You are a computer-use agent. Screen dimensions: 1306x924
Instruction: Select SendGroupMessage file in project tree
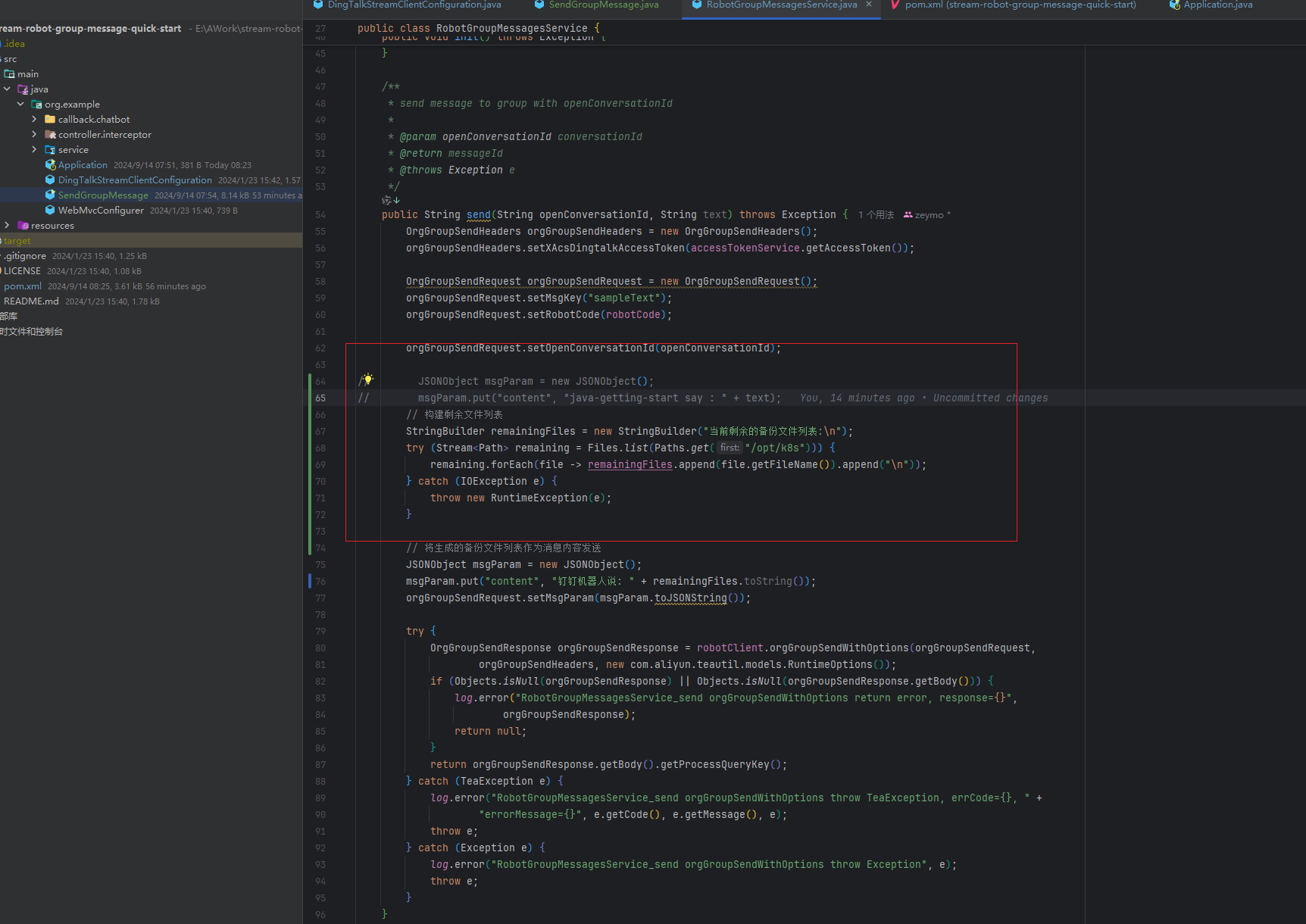pos(152,195)
